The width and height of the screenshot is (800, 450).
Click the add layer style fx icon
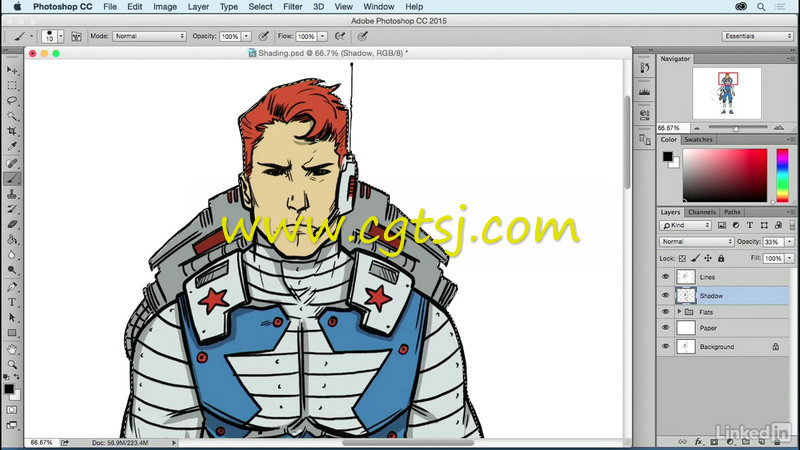[x=698, y=442]
